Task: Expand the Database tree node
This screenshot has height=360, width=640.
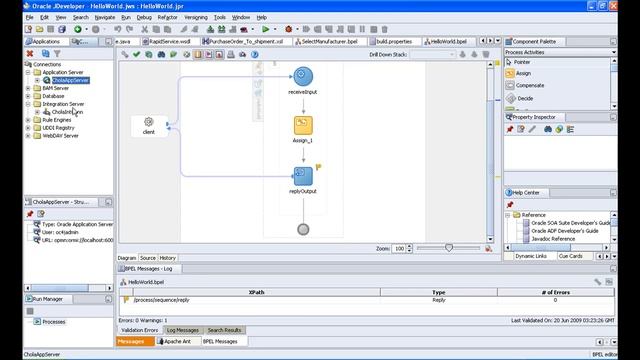Action: (28, 96)
